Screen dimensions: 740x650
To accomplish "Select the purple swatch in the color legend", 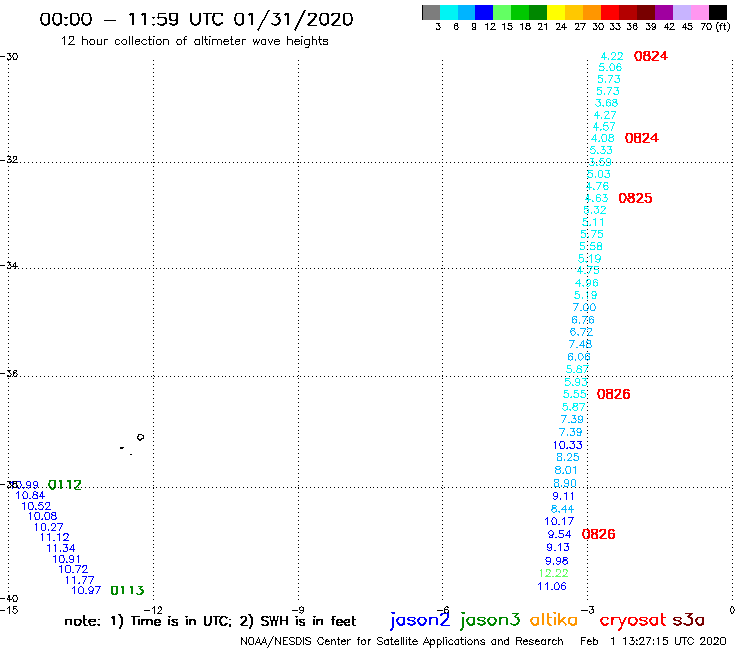I will pos(664,12).
